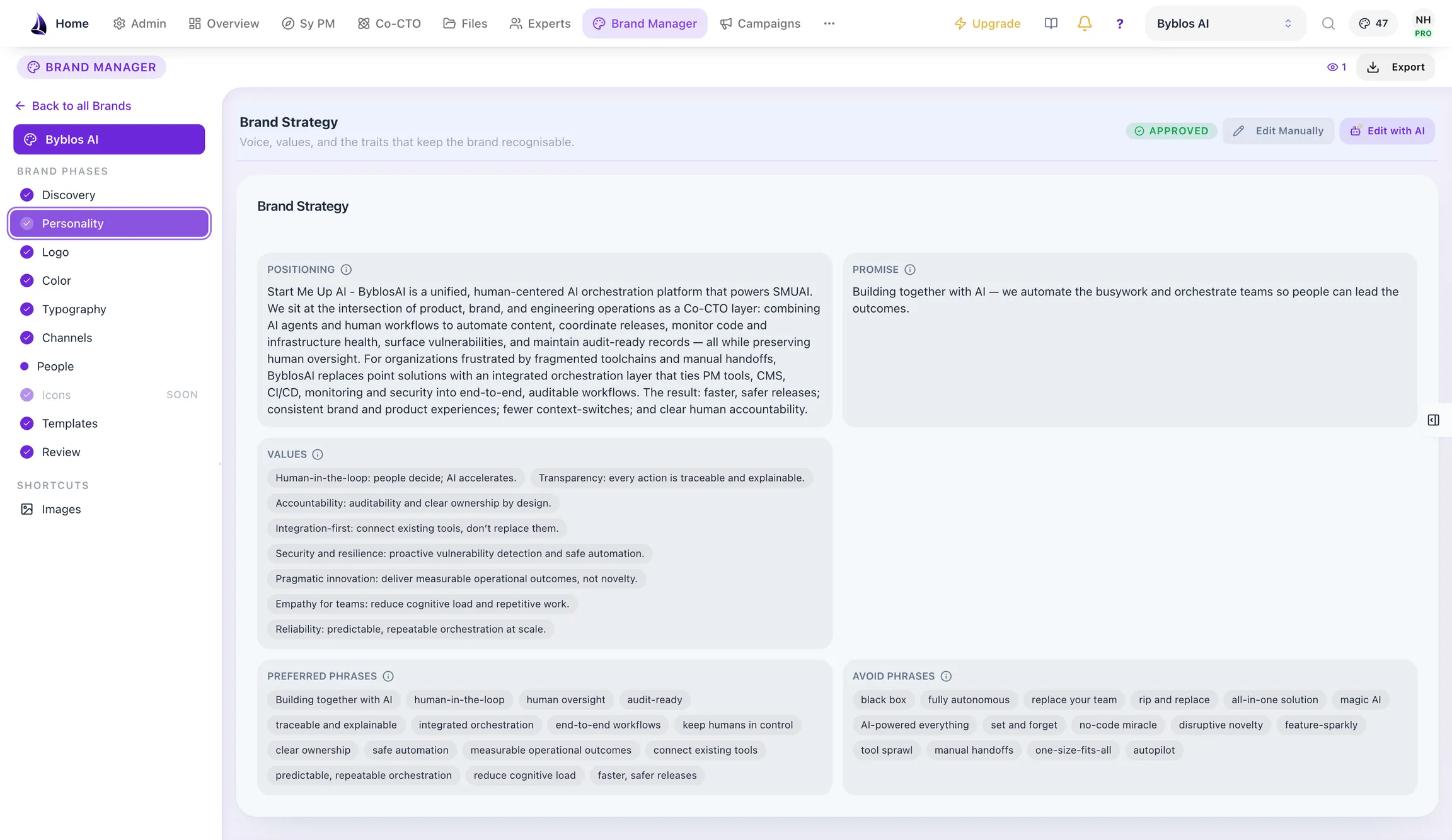Toggle the right side panel icon
This screenshot has width=1452, height=840.
coord(1433,420)
